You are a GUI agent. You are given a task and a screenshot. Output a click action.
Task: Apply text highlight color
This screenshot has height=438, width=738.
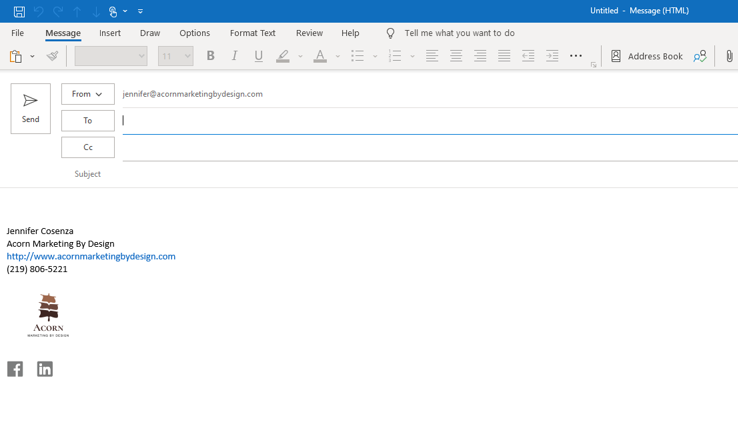[x=282, y=56]
